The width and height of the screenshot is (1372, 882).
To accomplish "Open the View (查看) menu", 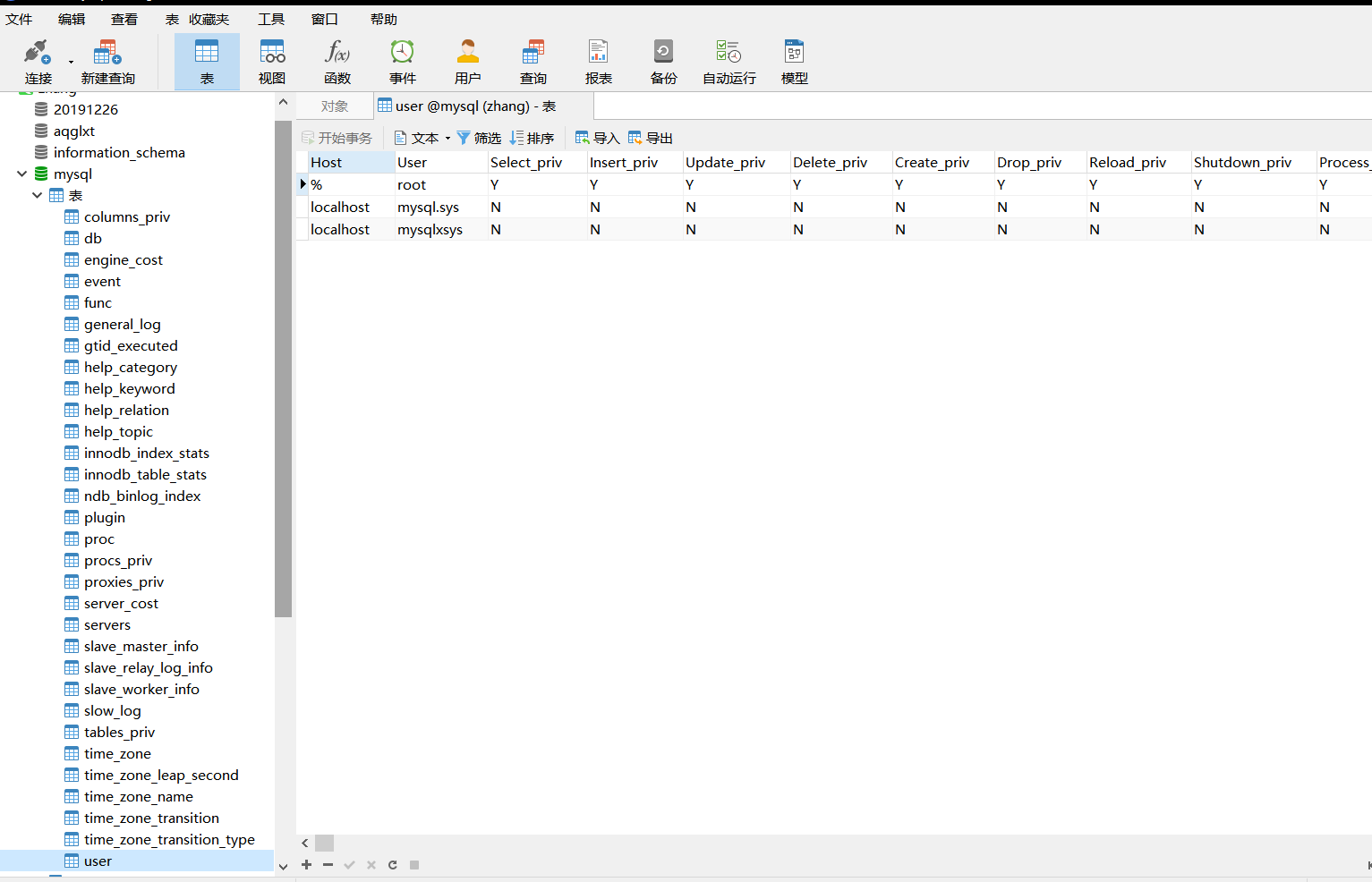I will 124,19.
